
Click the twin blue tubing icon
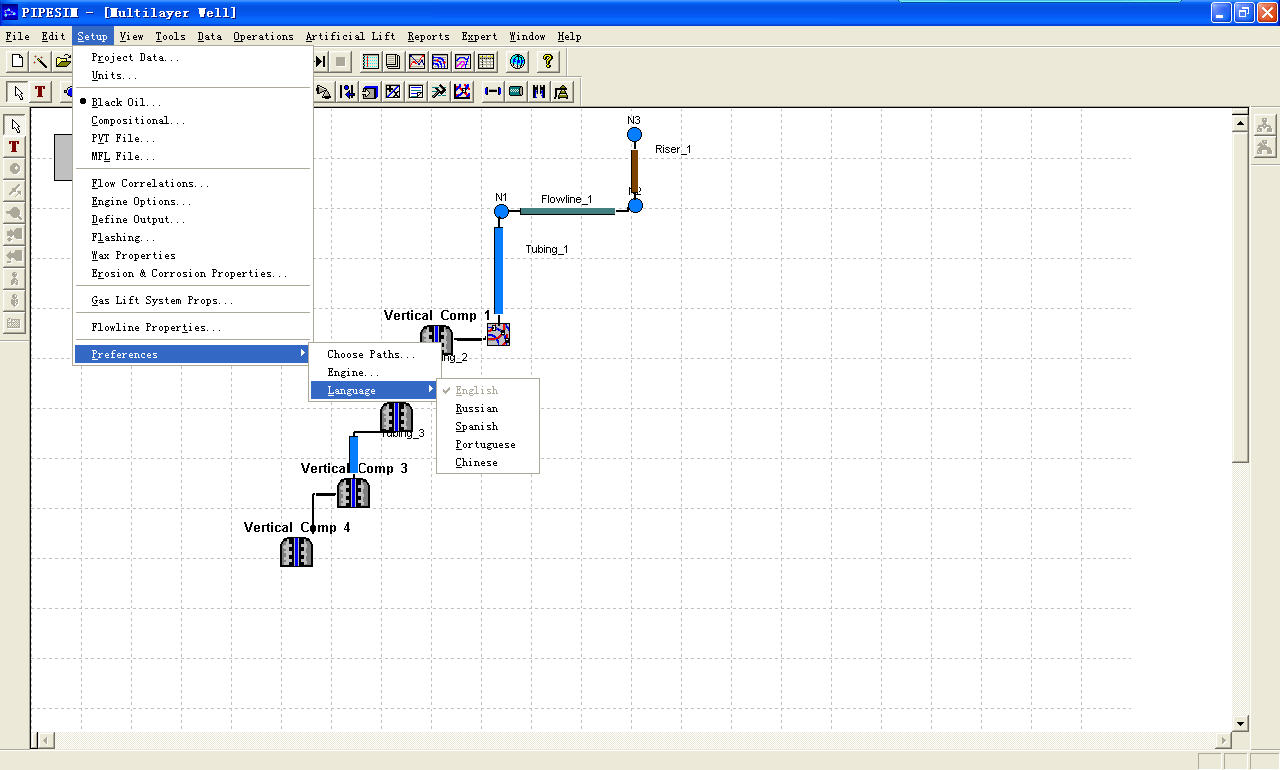[539, 92]
